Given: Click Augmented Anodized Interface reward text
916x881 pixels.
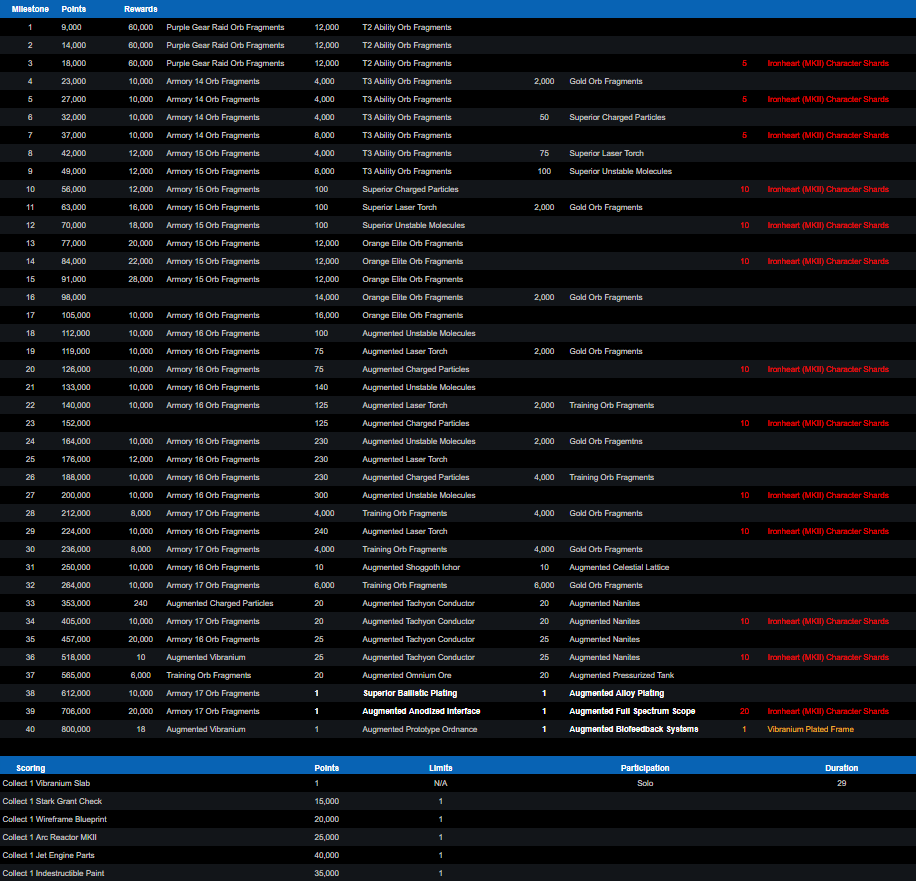Looking at the screenshot, I should pyautogui.click(x=421, y=712).
